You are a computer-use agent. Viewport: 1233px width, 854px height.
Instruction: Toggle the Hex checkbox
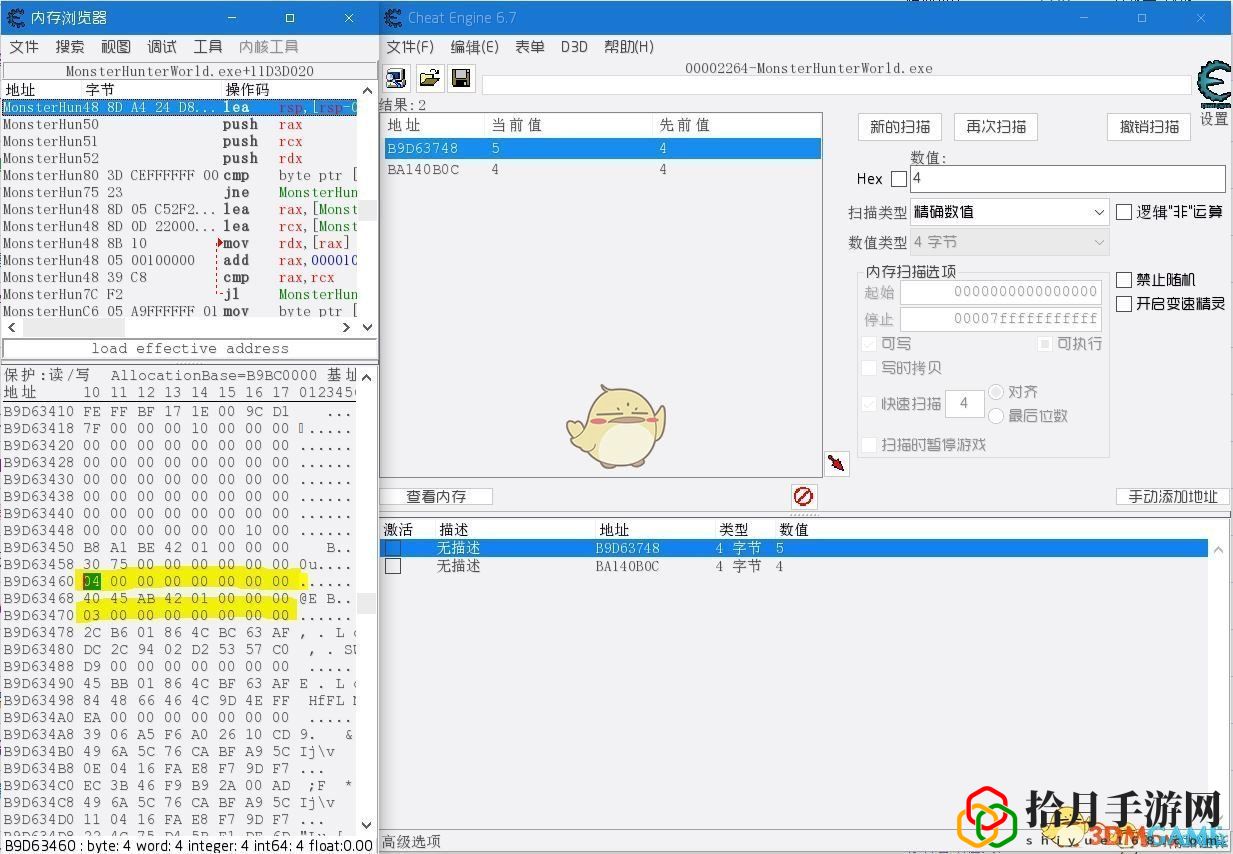pos(899,179)
